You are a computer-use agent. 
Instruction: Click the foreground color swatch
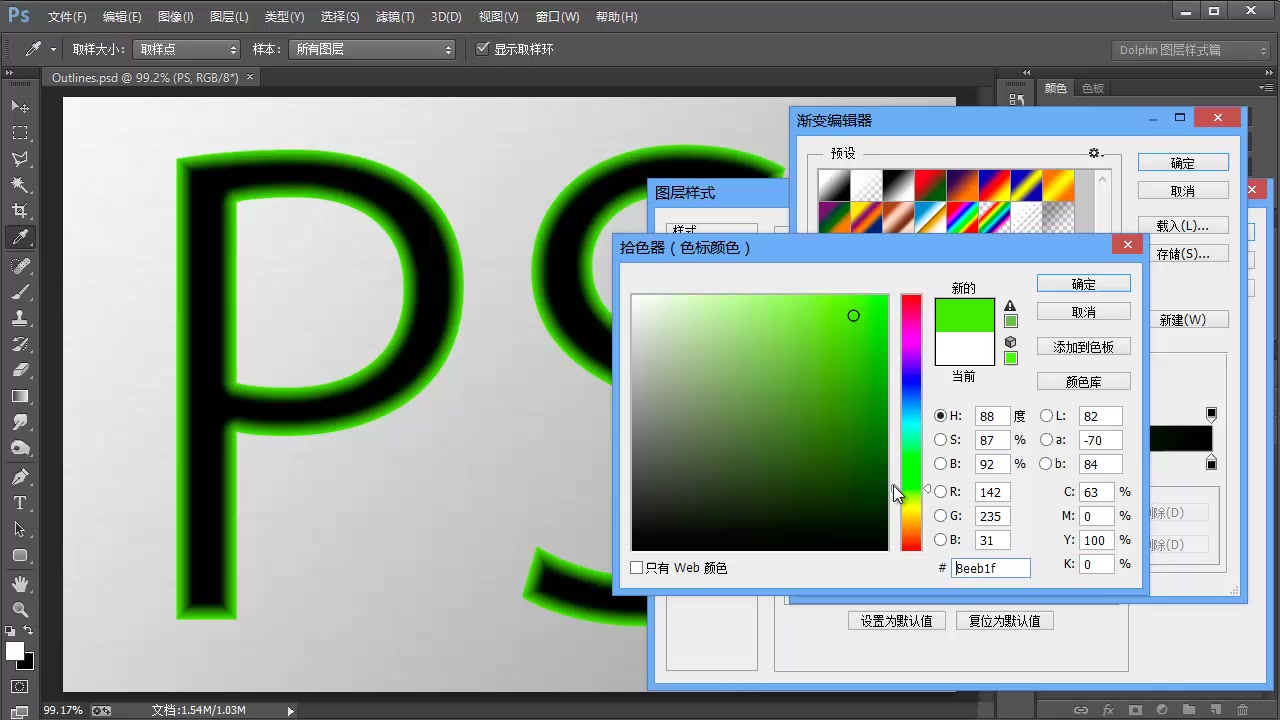[14, 651]
